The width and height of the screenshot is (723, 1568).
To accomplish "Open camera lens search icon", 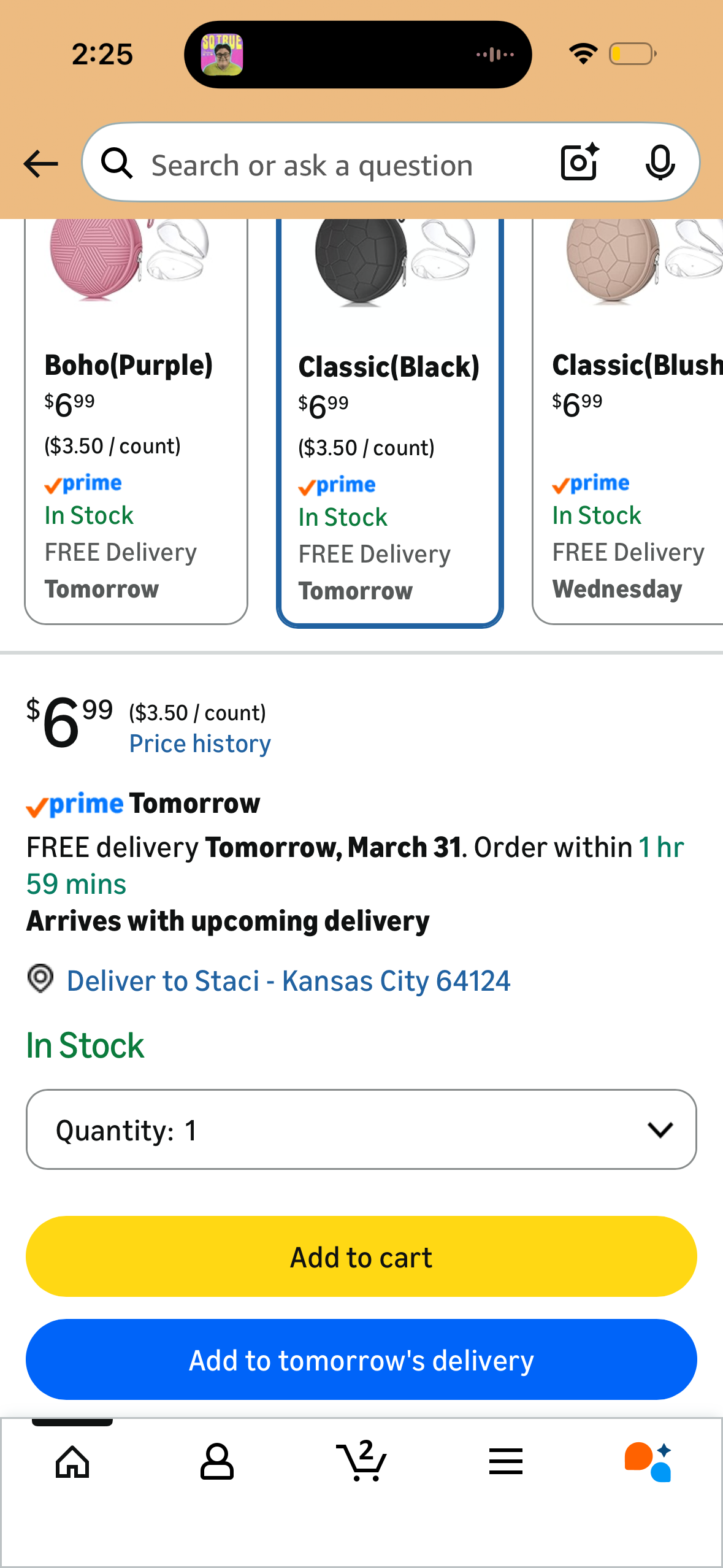I will pos(580,163).
